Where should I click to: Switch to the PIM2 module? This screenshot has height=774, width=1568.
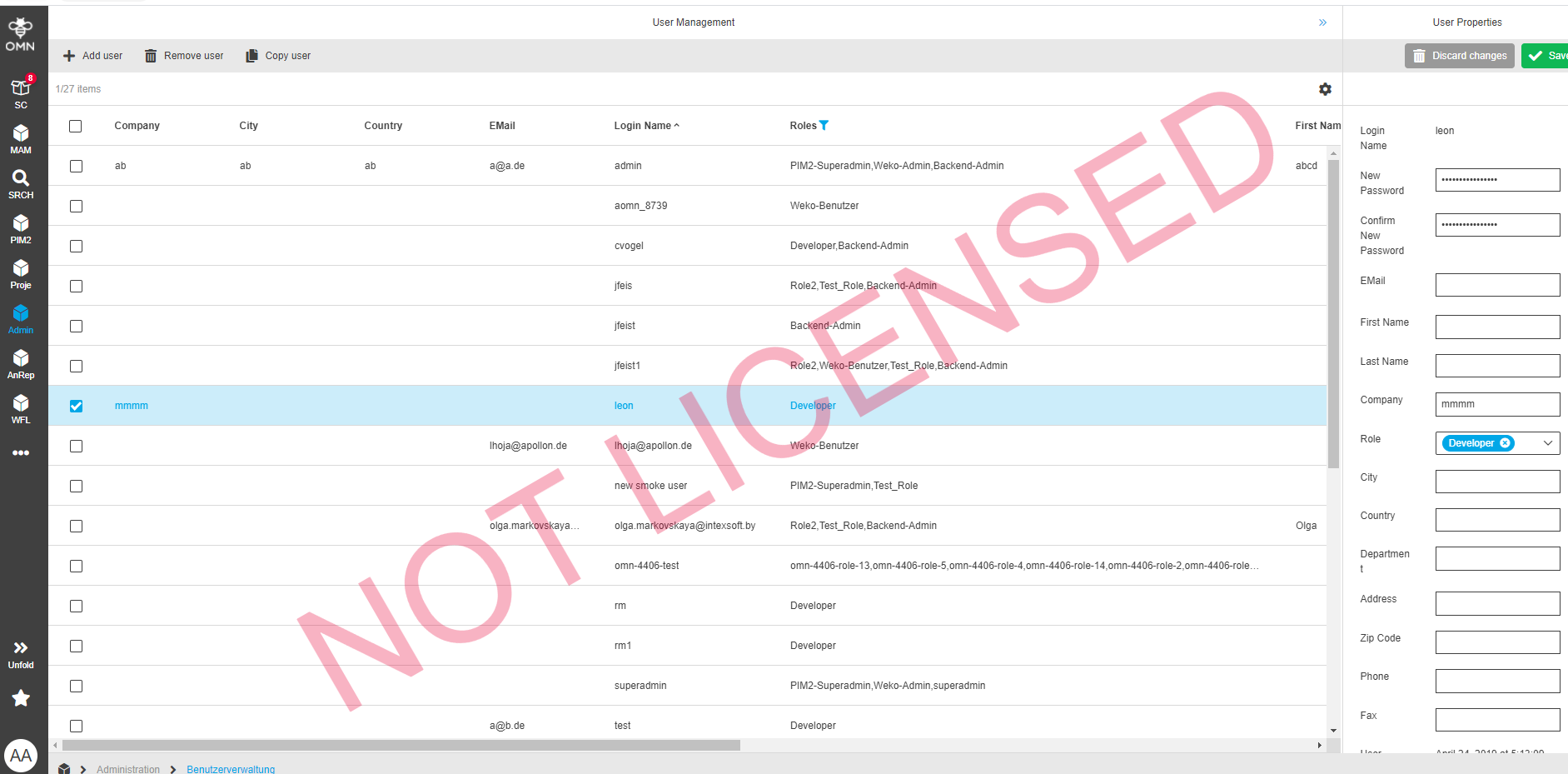tap(21, 226)
